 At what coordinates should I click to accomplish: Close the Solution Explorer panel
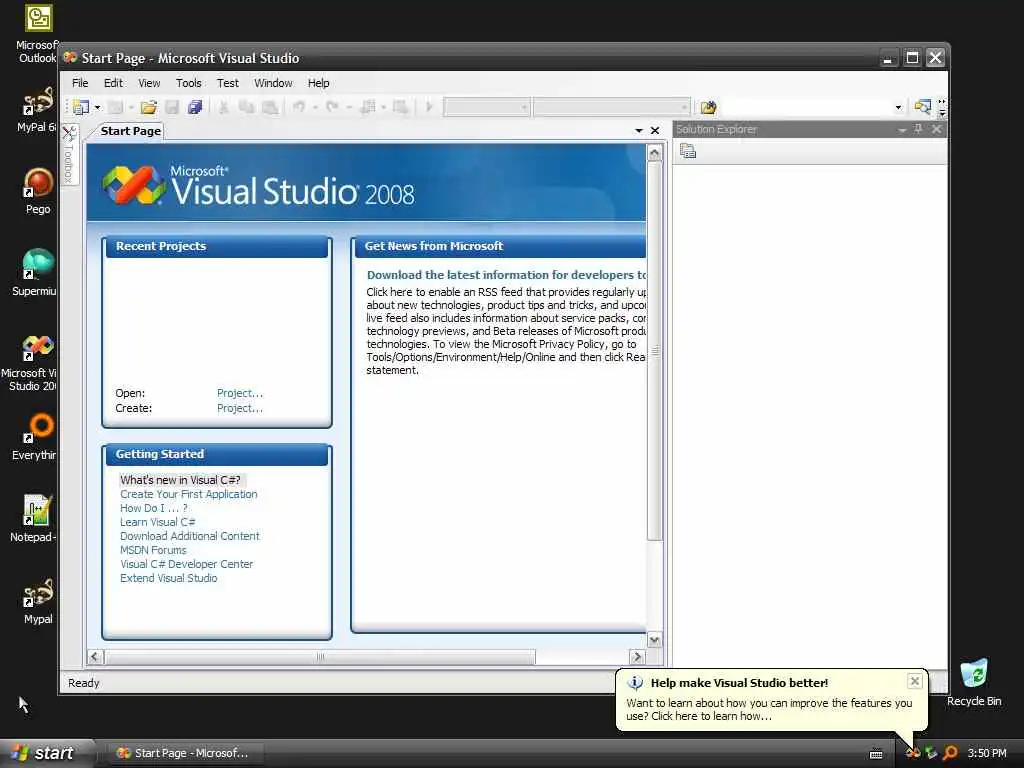coord(936,129)
